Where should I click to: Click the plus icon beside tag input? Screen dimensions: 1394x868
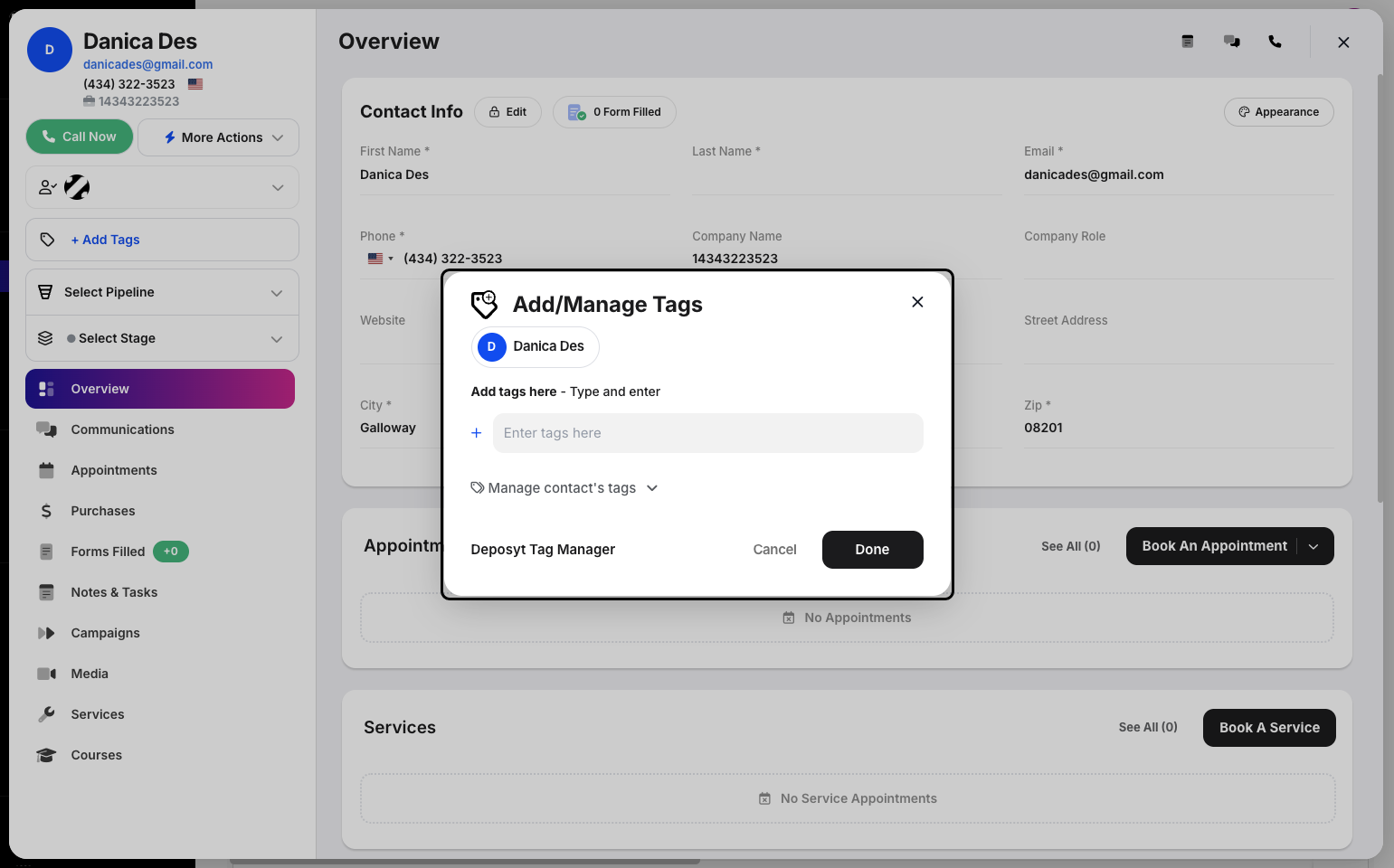point(476,433)
